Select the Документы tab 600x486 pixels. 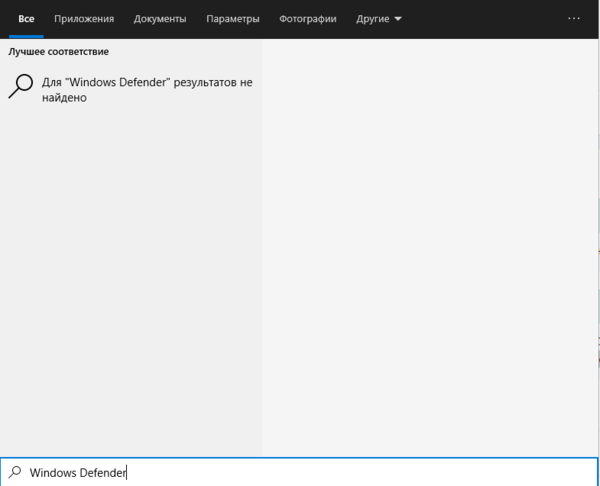[x=160, y=19]
